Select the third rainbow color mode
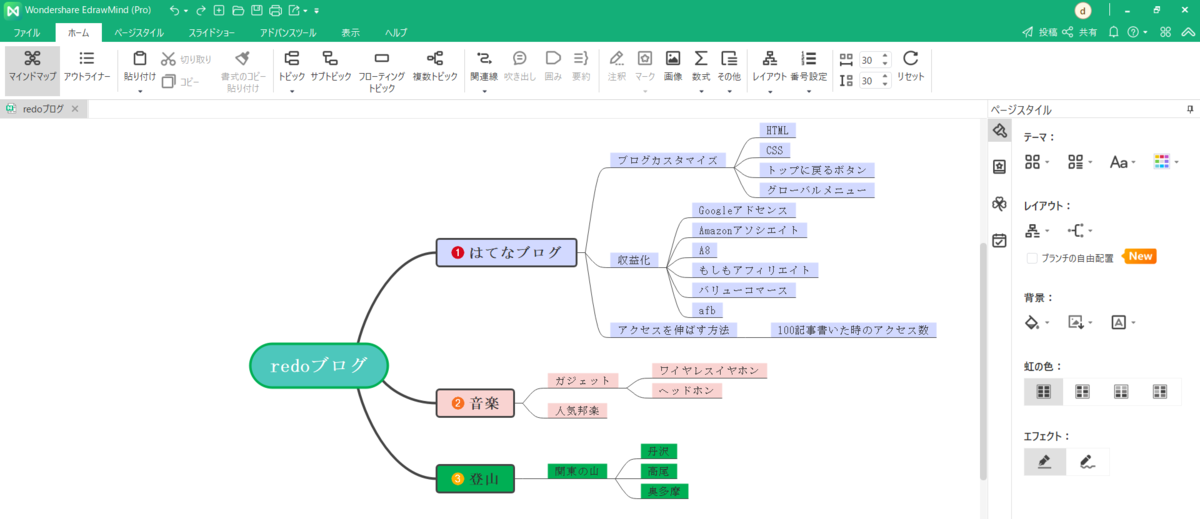 point(1121,391)
